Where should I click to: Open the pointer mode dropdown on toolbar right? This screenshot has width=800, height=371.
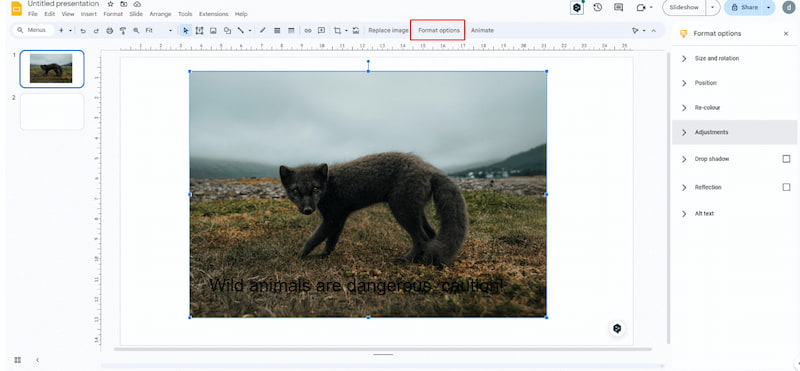pyautogui.click(x=643, y=31)
